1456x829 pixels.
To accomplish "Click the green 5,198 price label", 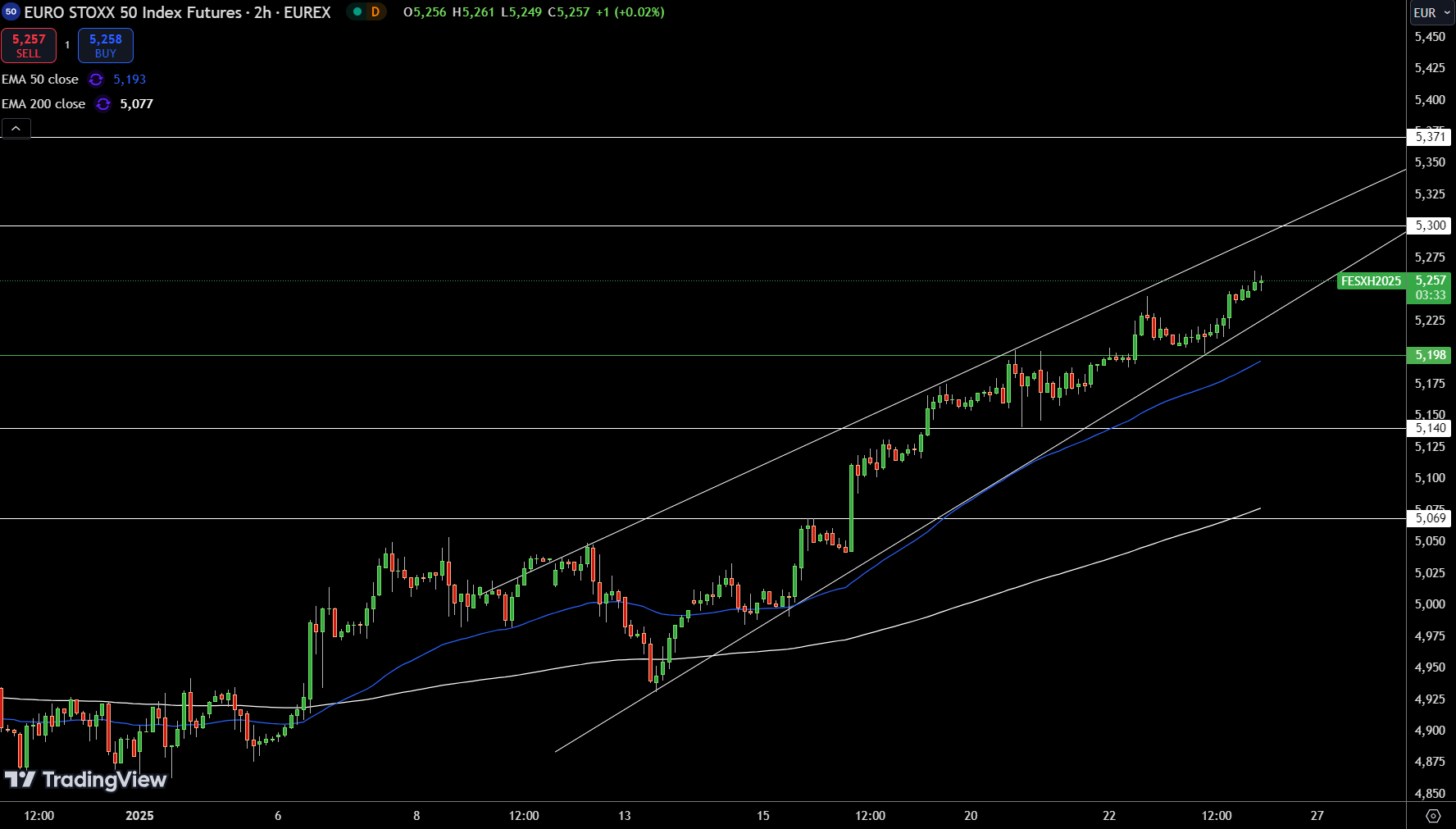I will 1430,355.
